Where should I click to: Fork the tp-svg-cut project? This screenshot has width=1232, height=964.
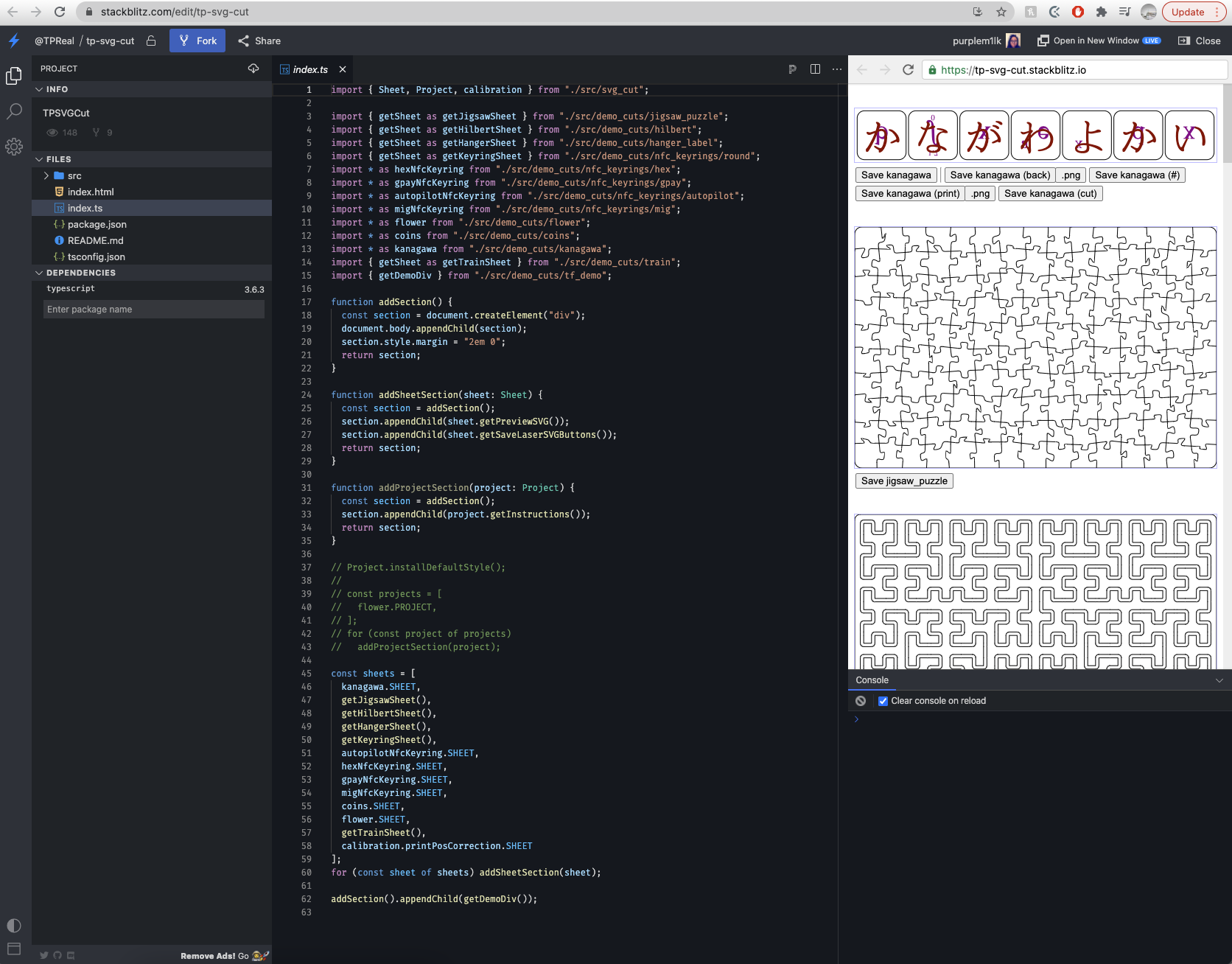pos(197,41)
